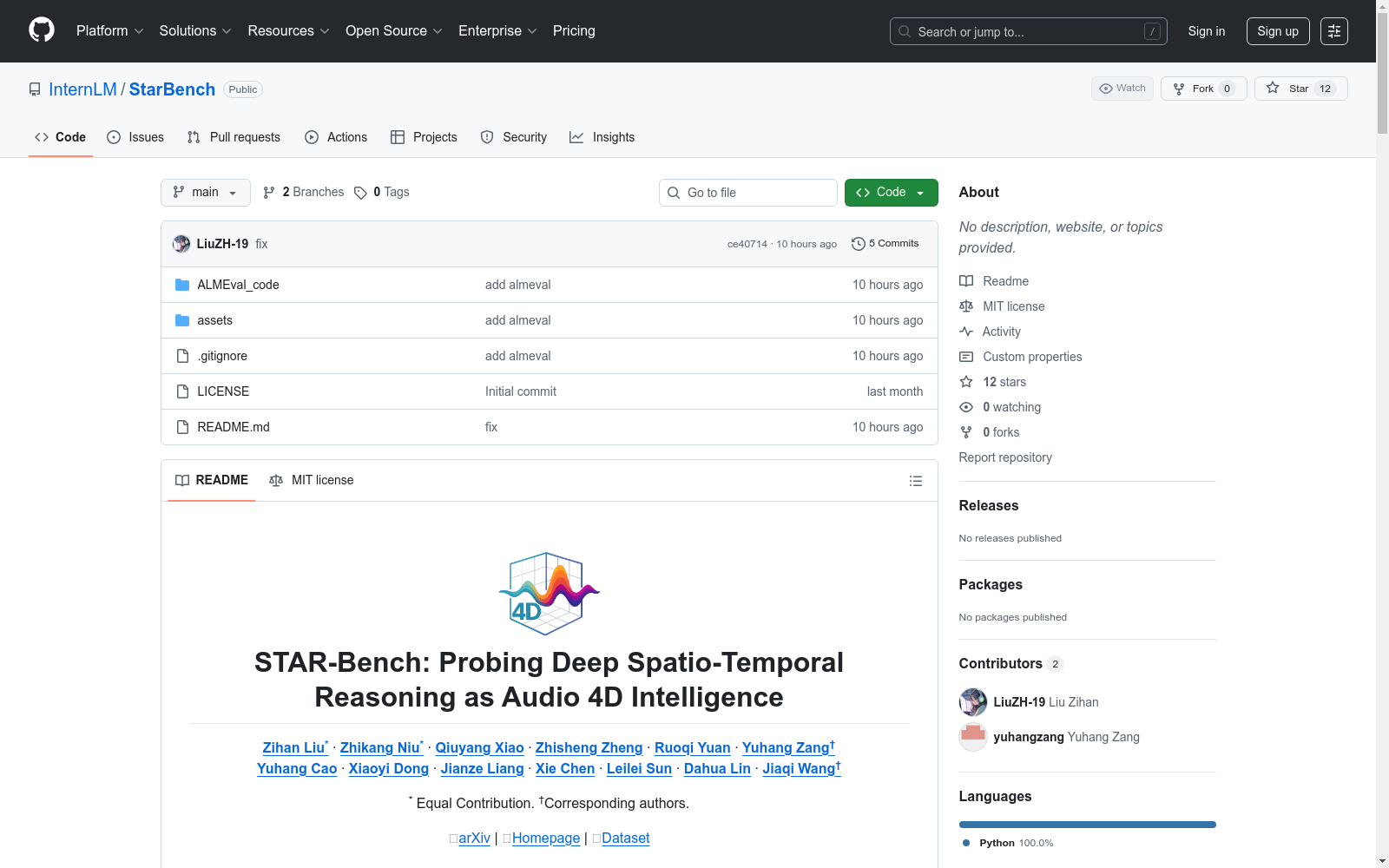The height and width of the screenshot is (868, 1389).
Task: Expand the Open Source menu
Action: [x=394, y=31]
